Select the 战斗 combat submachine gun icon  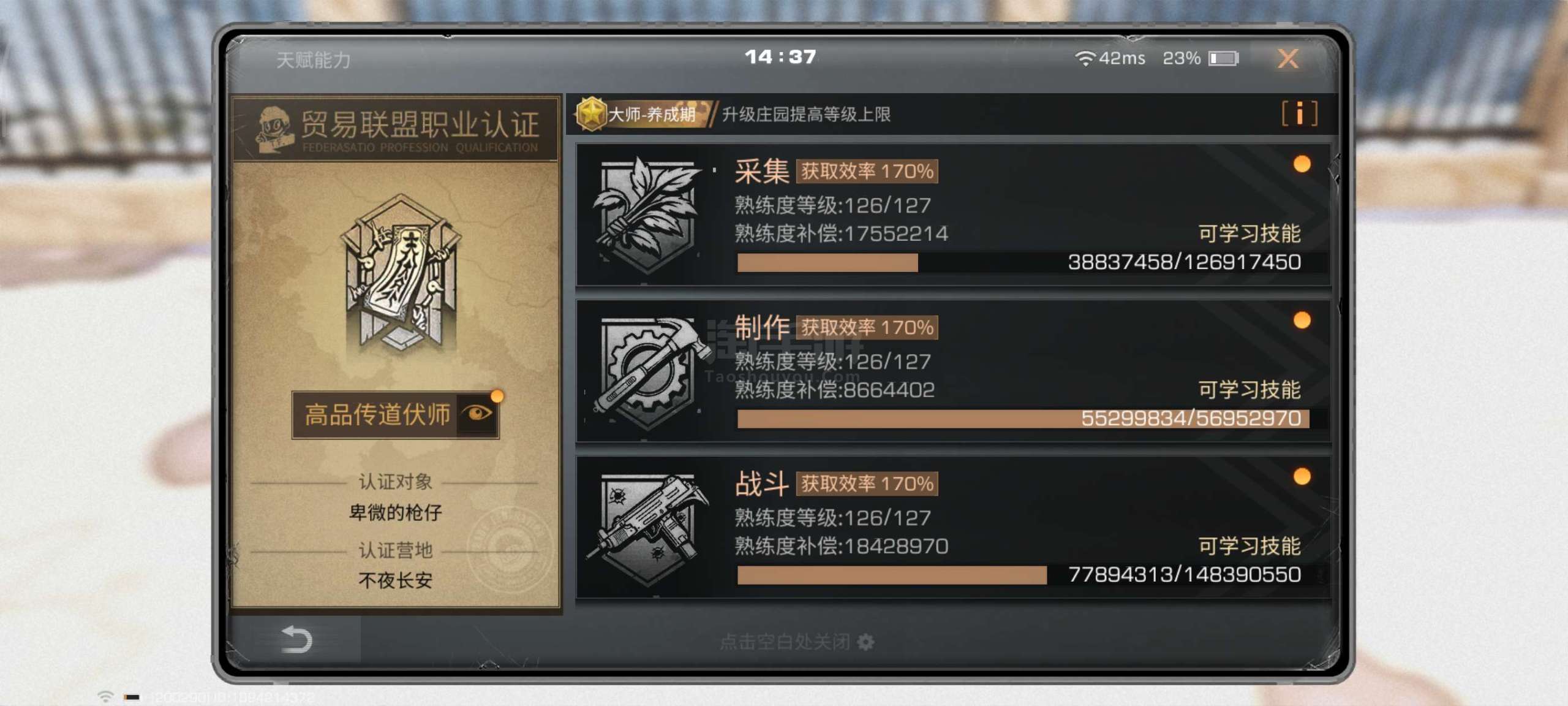pos(647,528)
